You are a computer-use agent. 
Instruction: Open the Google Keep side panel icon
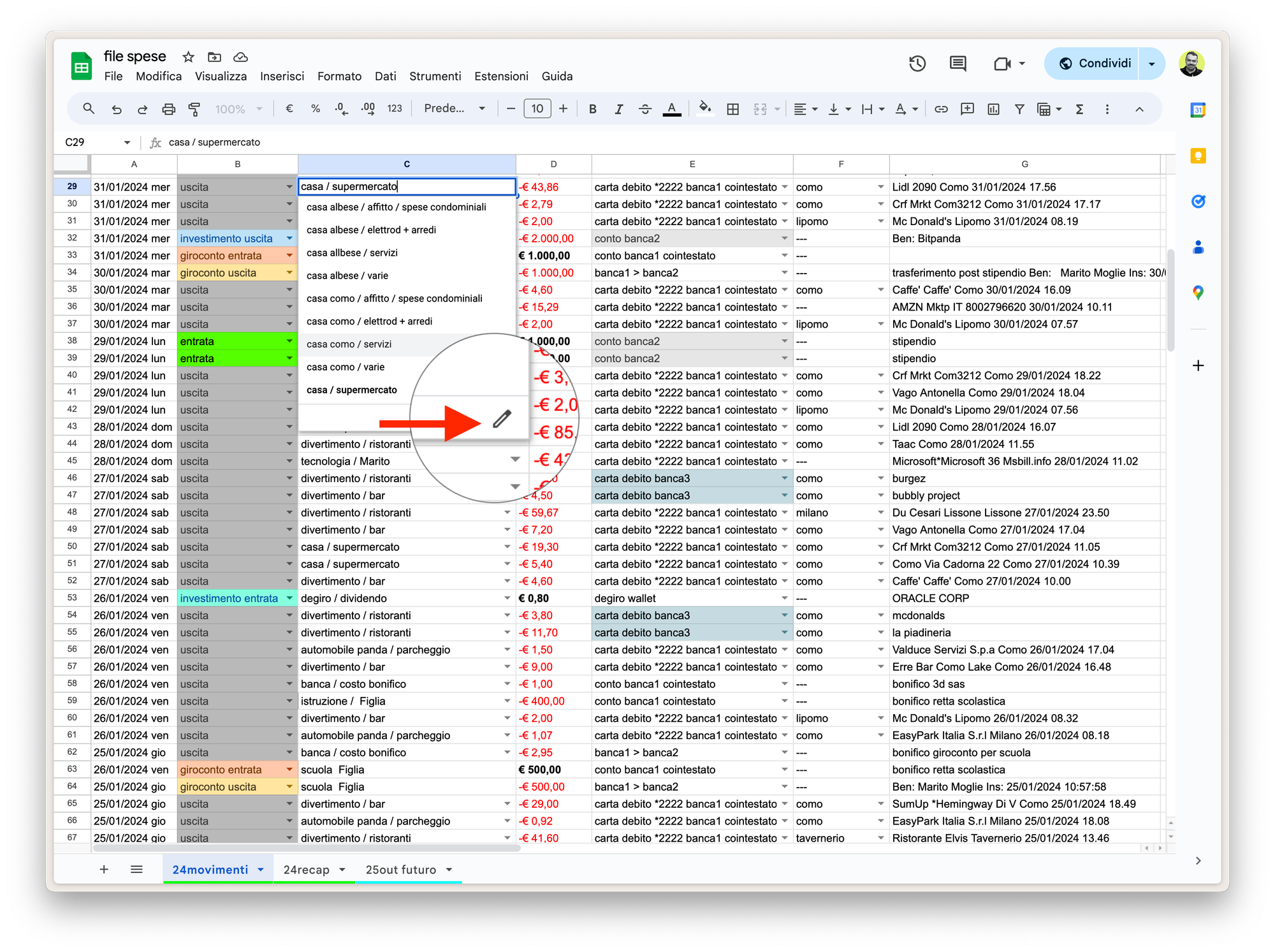click(1198, 156)
